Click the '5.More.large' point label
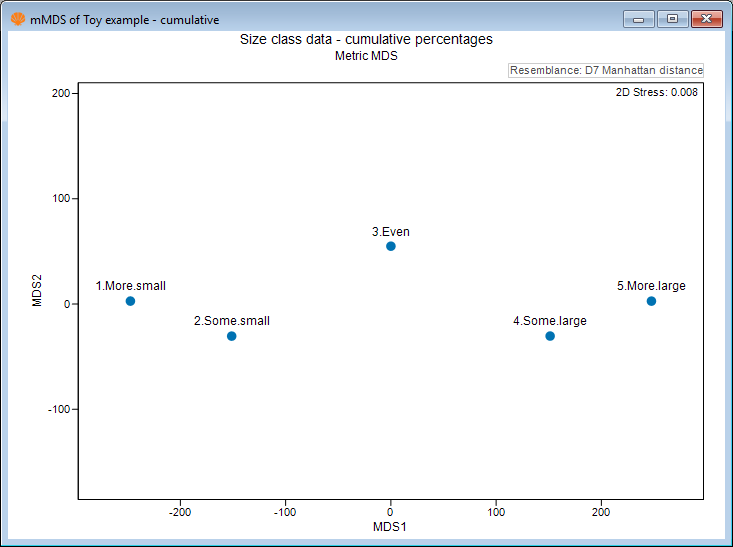The width and height of the screenshot is (733, 547). tap(651, 286)
